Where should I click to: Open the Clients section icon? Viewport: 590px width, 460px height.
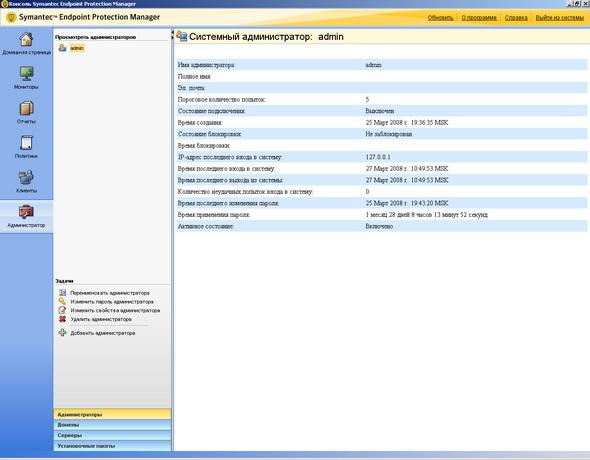tap(26, 177)
